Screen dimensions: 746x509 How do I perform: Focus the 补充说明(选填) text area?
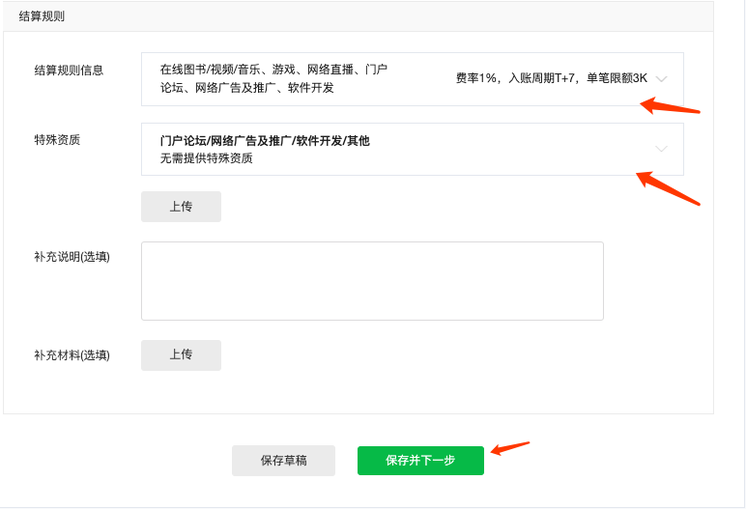pos(372,281)
